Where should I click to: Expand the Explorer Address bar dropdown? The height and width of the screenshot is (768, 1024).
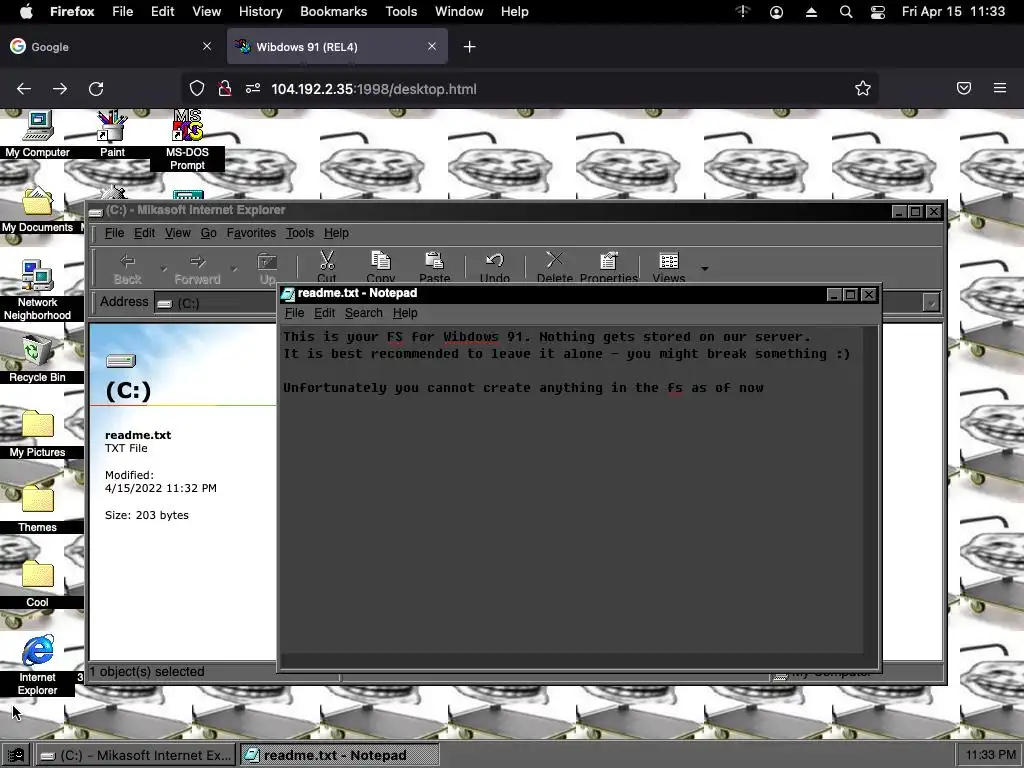(x=931, y=302)
